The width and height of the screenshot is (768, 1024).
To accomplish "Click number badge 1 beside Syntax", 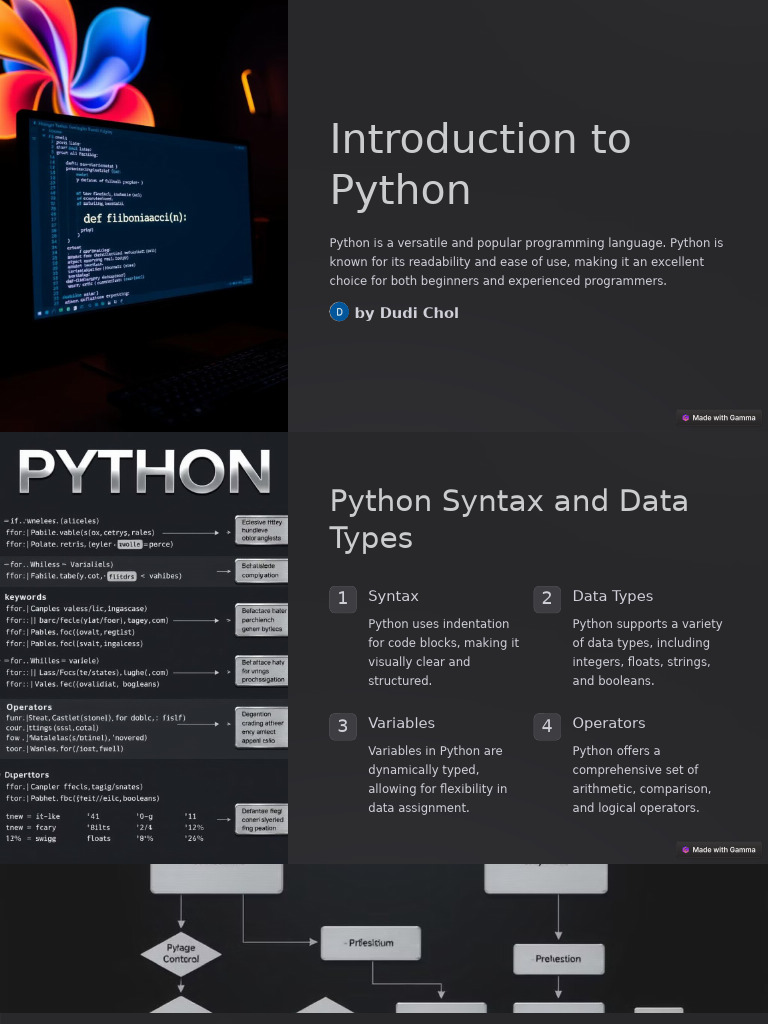I will pos(342,598).
